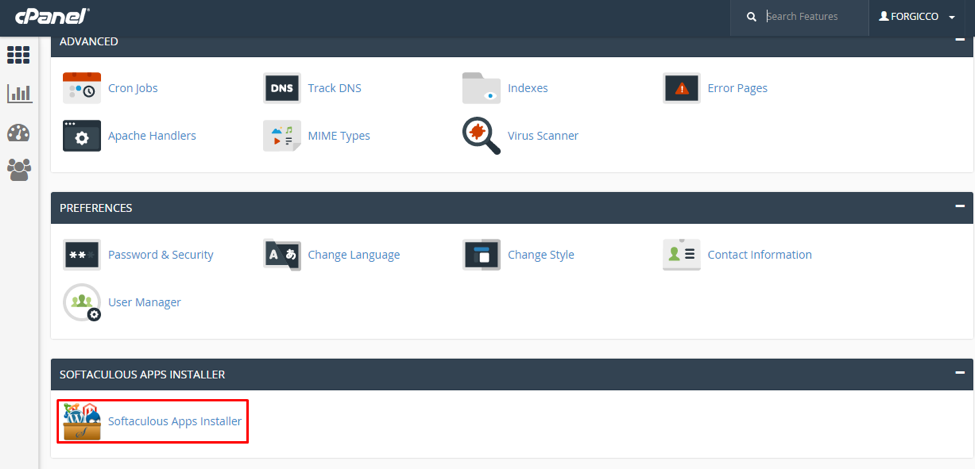Screen dimensions: 975x469
Task: Open the FORGICCO user dropdown
Action: [917, 17]
